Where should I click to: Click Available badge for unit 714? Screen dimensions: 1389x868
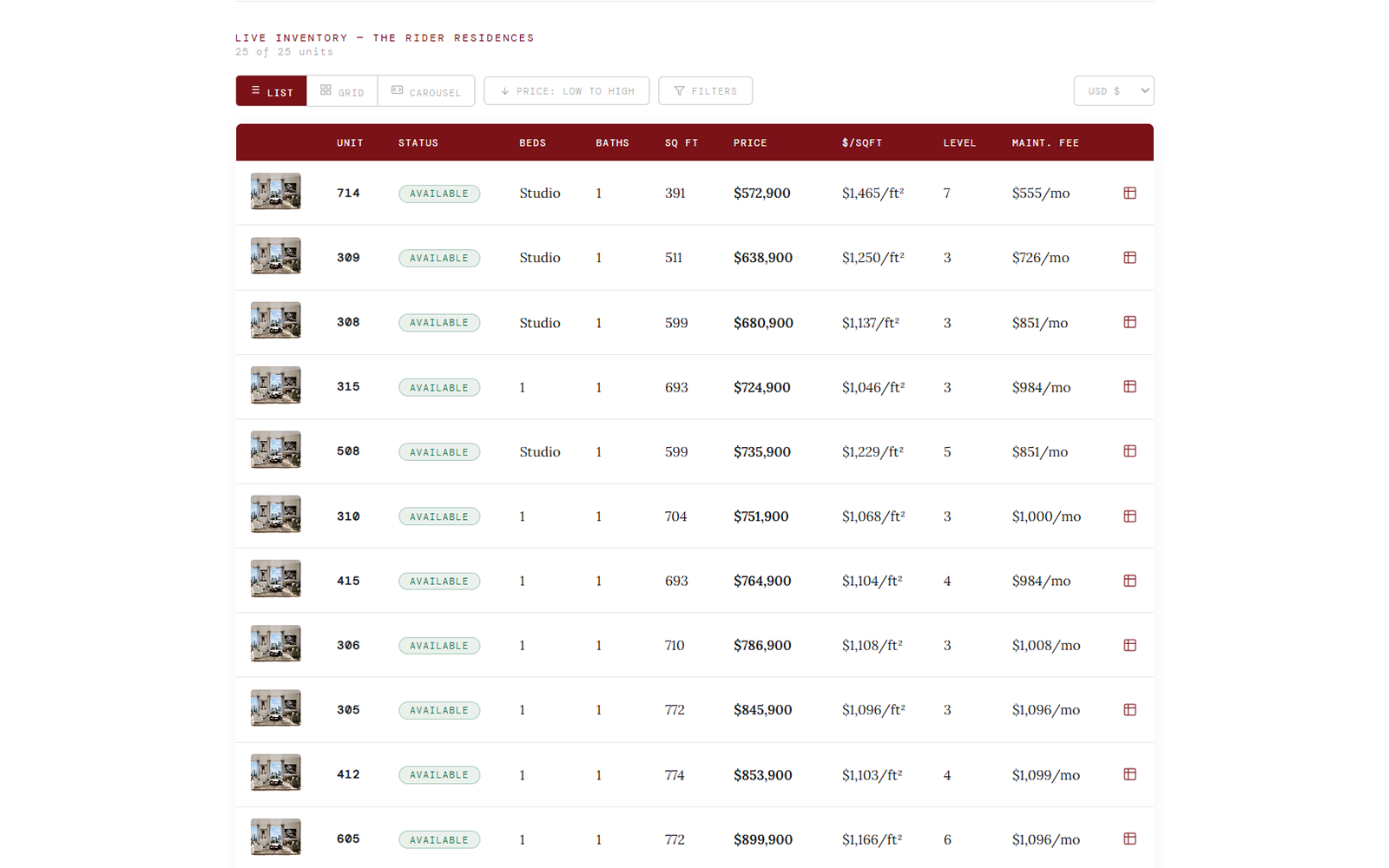pos(439,194)
